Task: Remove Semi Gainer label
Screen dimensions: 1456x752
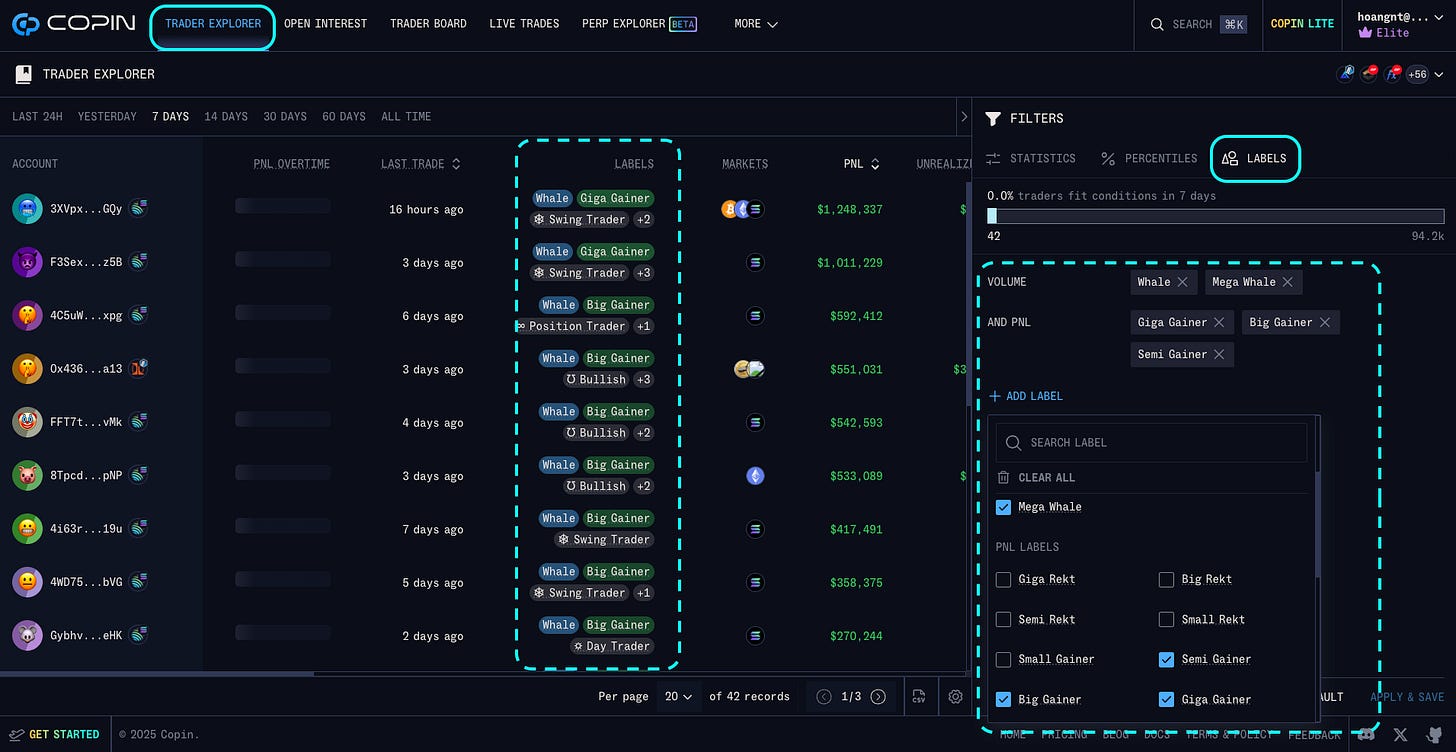Action: (1219, 354)
